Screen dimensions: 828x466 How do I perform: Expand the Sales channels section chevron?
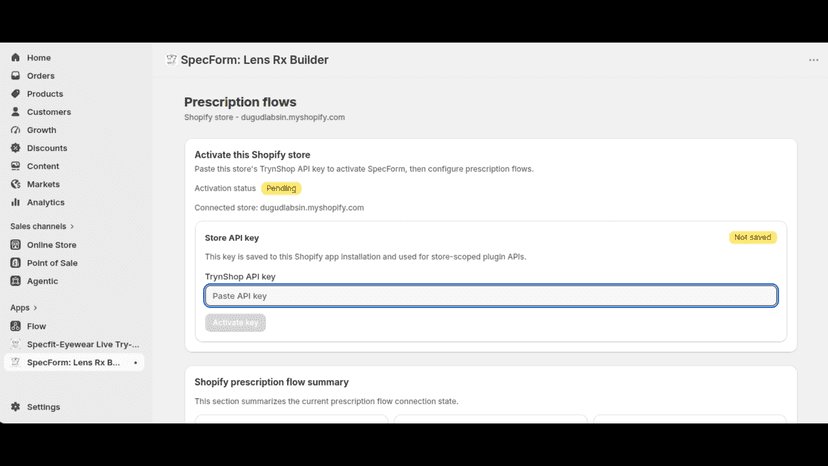click(72, 227)
